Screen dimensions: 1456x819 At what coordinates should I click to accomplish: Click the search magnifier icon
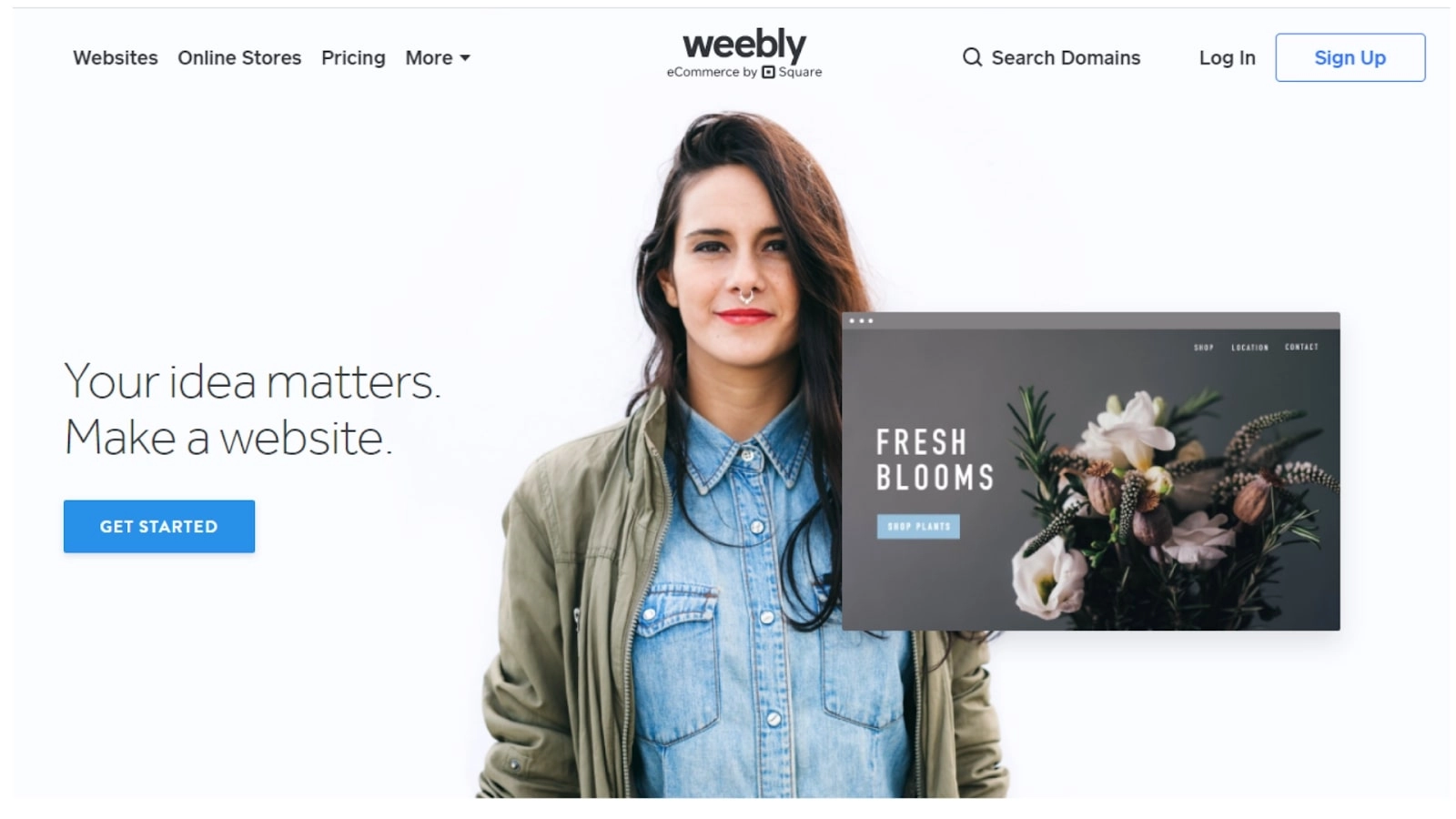pyautogui.click(x=972, y=57)
